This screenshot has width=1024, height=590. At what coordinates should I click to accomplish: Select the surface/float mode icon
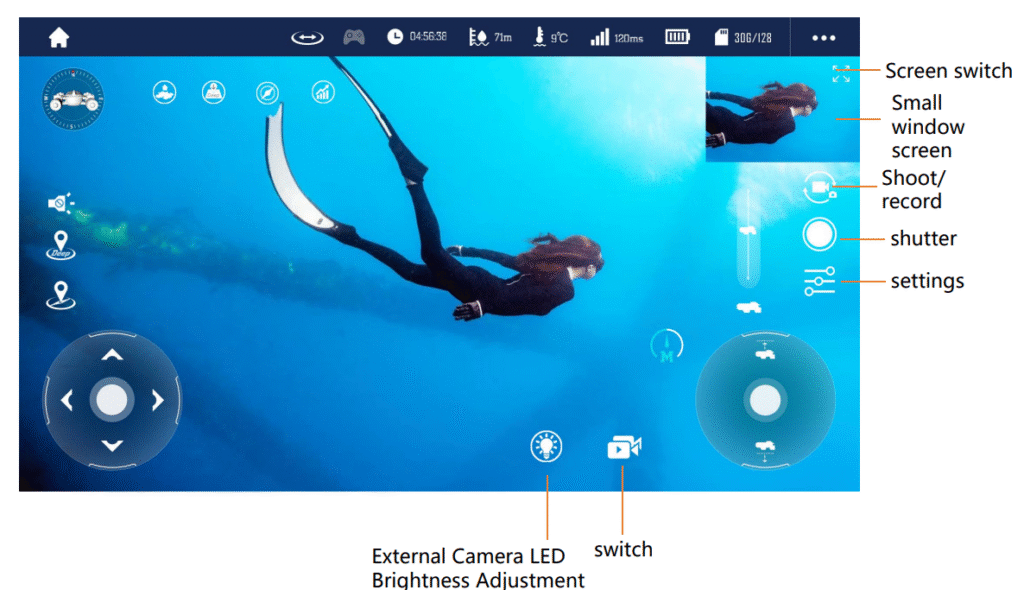pyautogui.click(x=163, y=92)
